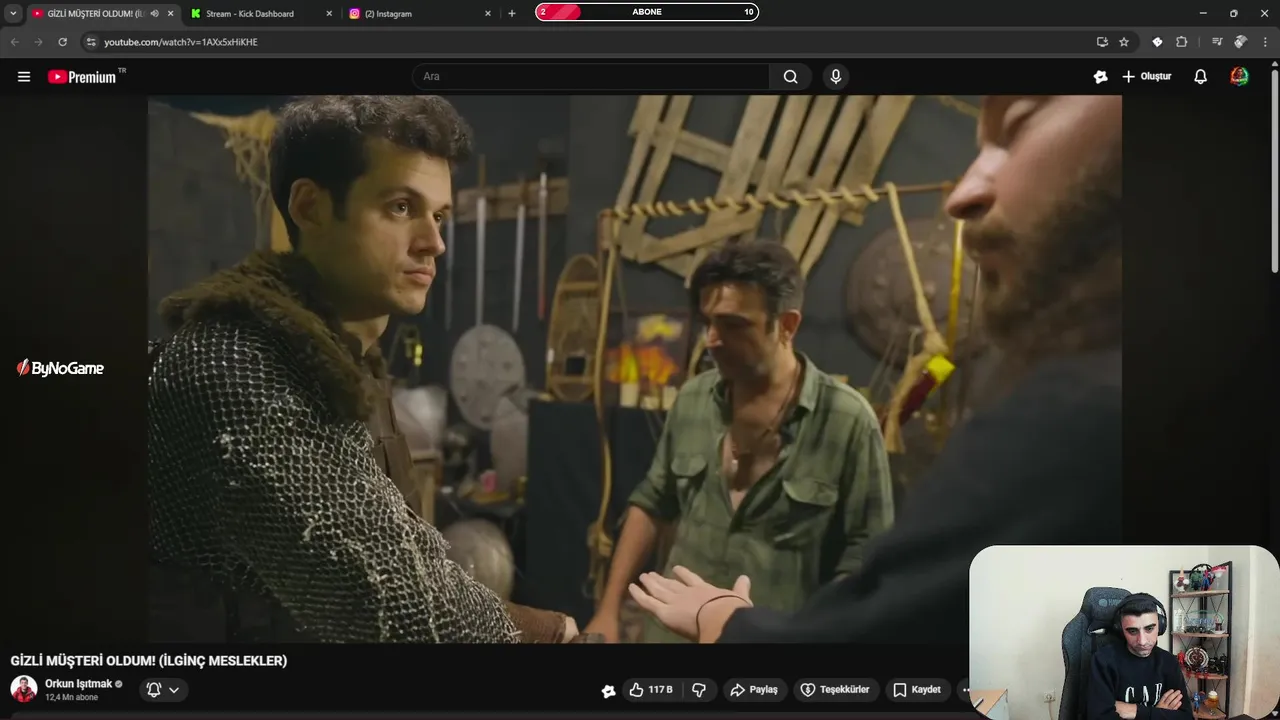Share the video using Paylaş
The image size is (1280, 720).
click(x=754, y=690)
